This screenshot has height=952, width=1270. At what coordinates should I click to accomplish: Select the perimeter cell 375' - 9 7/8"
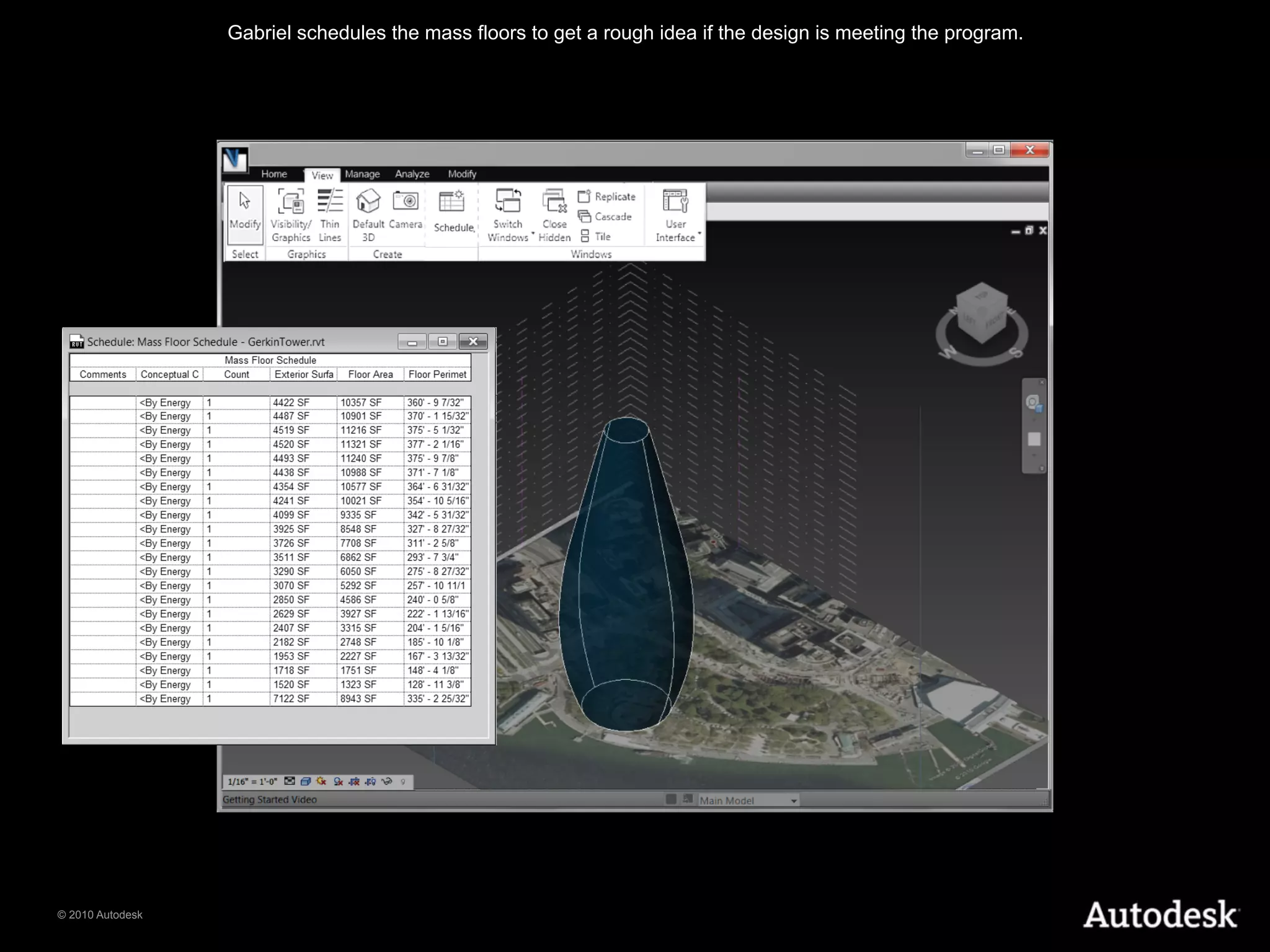437,459
